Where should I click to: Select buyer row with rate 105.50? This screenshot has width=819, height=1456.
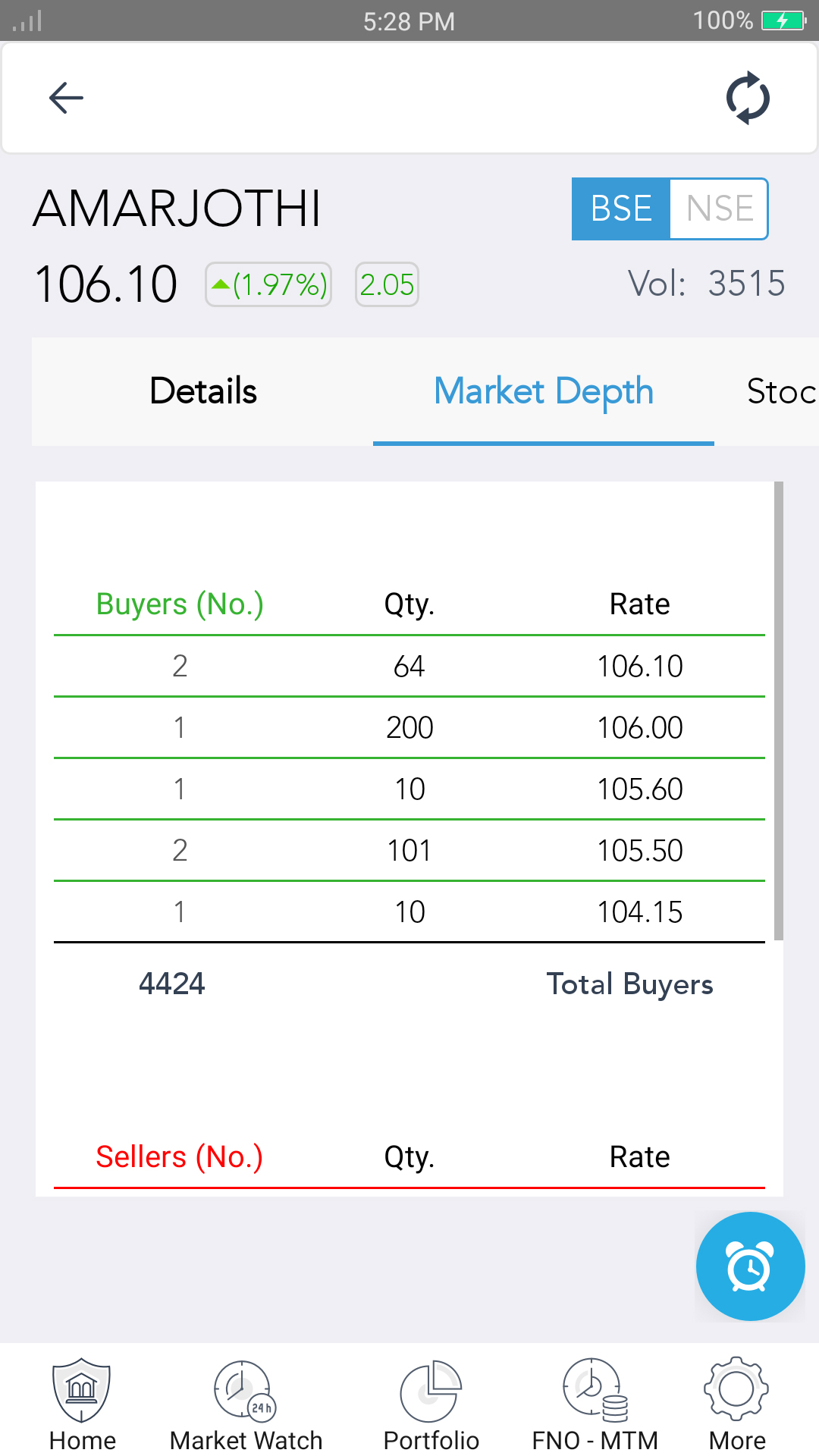pos(409,850)
